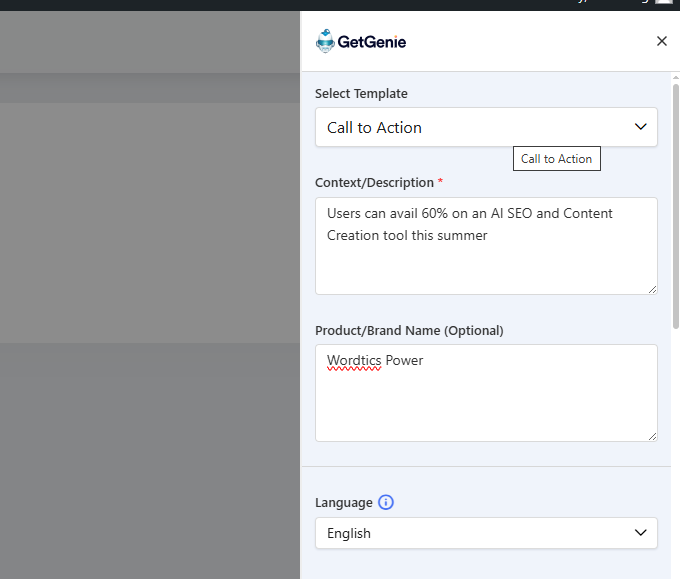The height and width of the screenshot is (579, 680).
Task: Click the "GetGenie" brand name text
Action: click(x=372, y=42)
